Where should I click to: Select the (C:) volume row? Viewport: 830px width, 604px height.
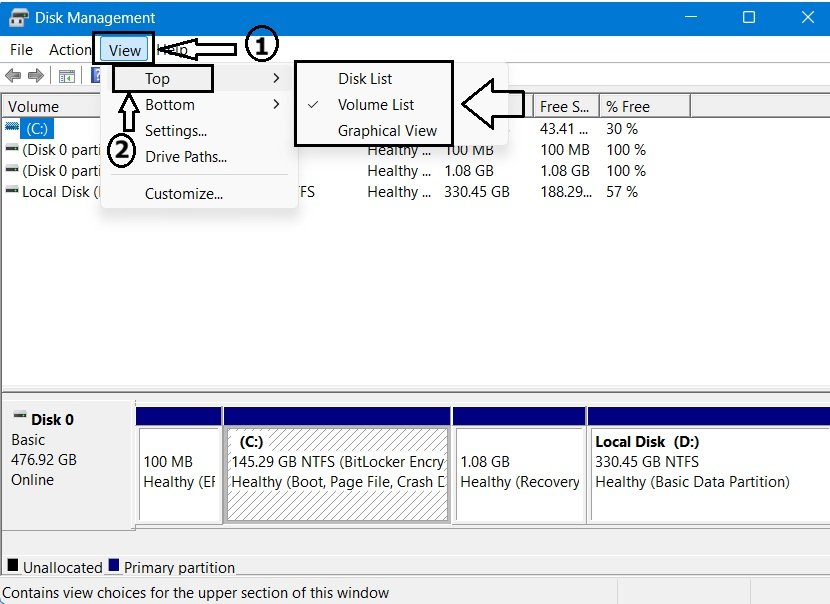[x=37, y=129]
